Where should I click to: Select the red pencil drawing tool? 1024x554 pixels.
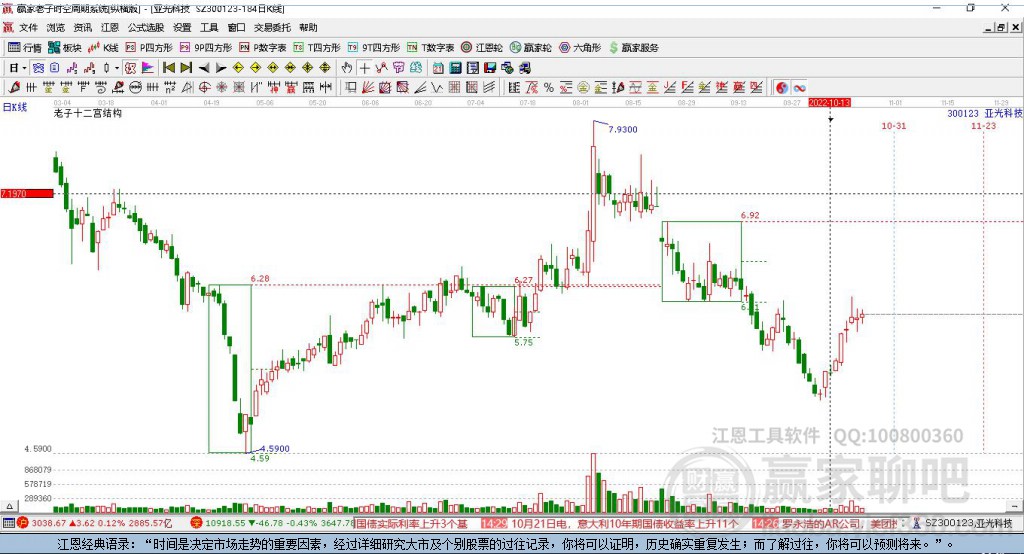coord(14,88)
